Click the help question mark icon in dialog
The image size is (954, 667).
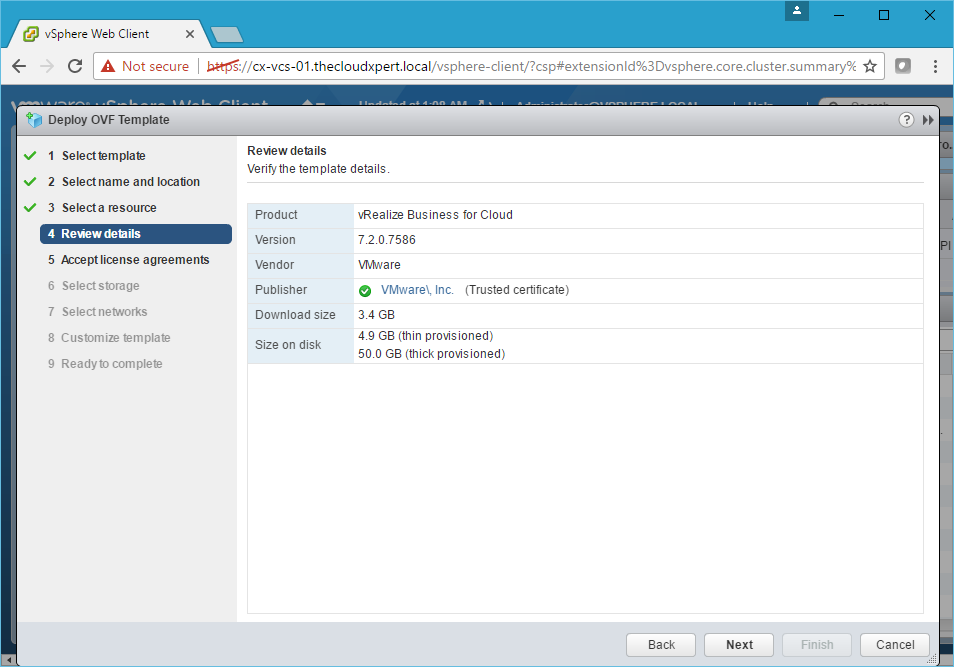[x=906, y=120]
